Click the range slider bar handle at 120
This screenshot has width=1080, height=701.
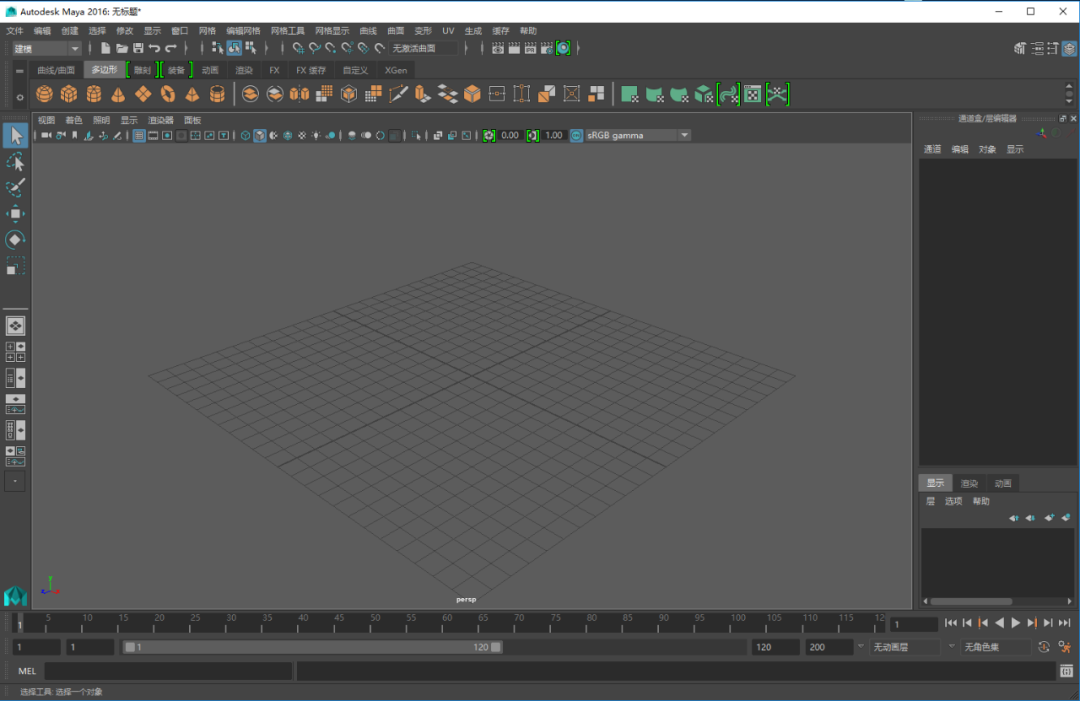tap(496, 647)
